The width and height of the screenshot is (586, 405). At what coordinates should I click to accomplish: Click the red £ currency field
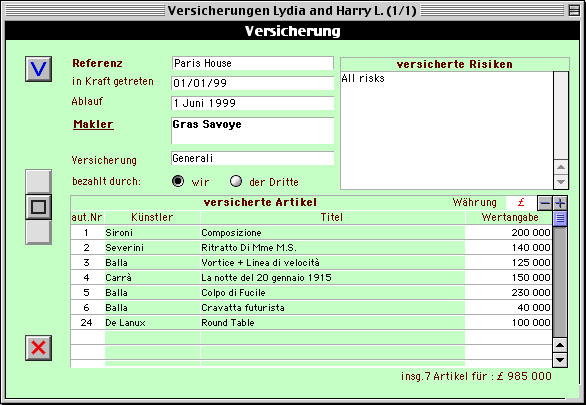521,202
